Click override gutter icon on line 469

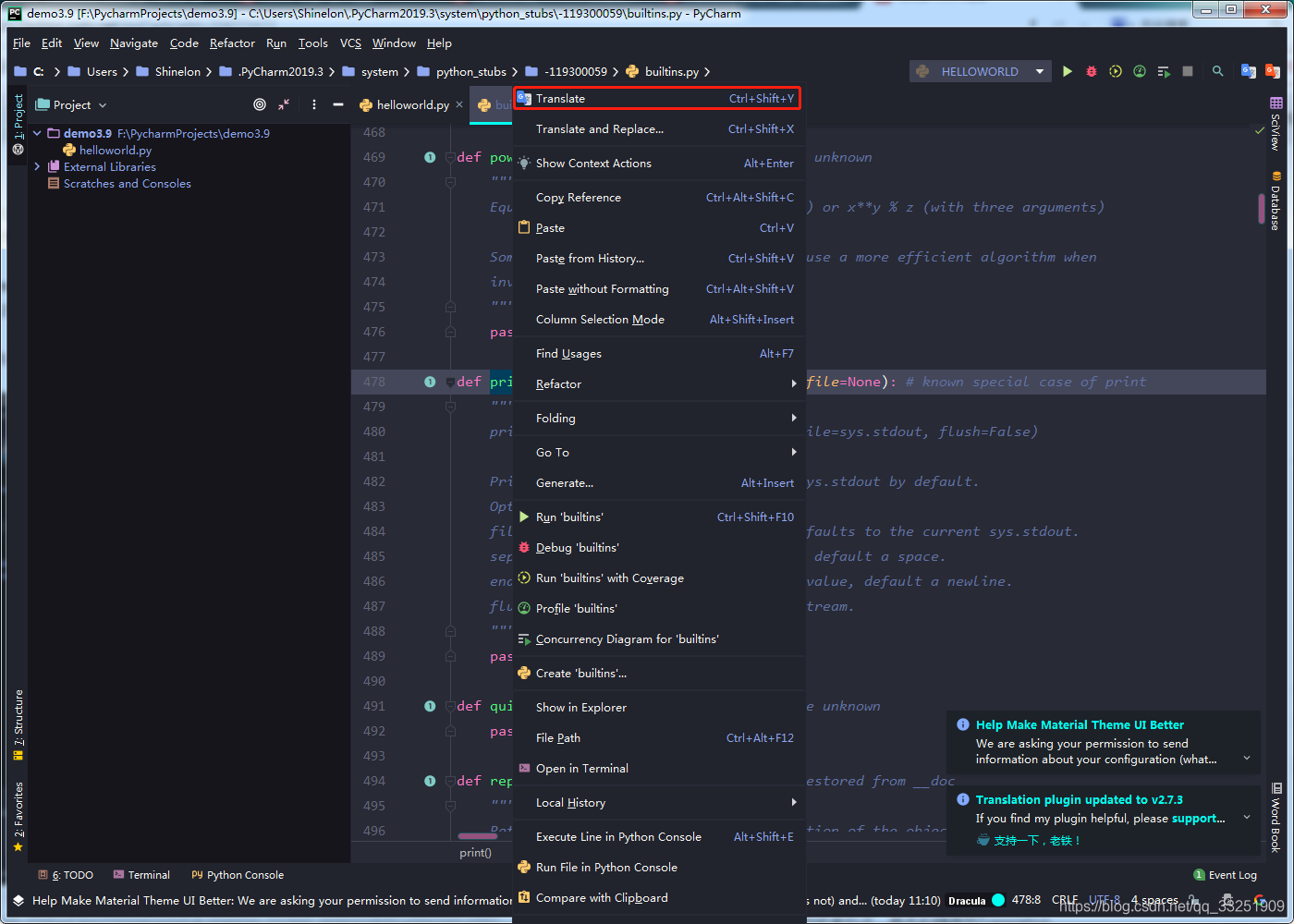point(430,157)
